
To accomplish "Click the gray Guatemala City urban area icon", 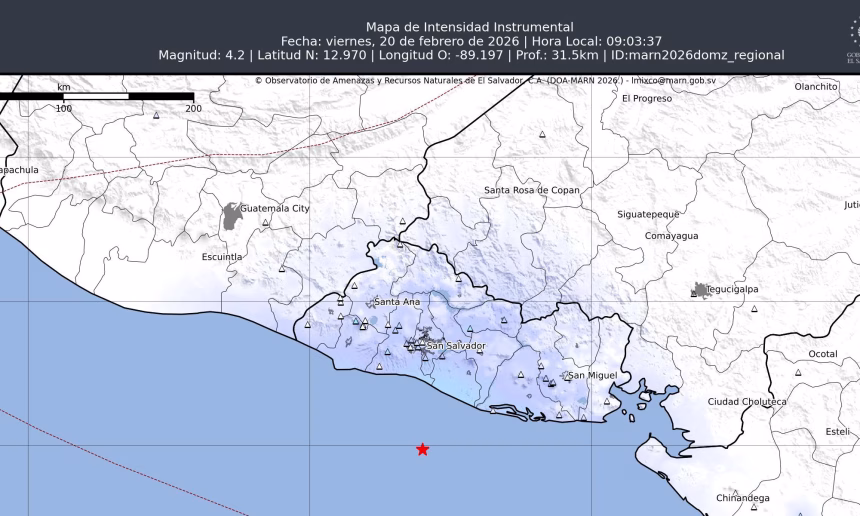I will (x=232, y=216).
